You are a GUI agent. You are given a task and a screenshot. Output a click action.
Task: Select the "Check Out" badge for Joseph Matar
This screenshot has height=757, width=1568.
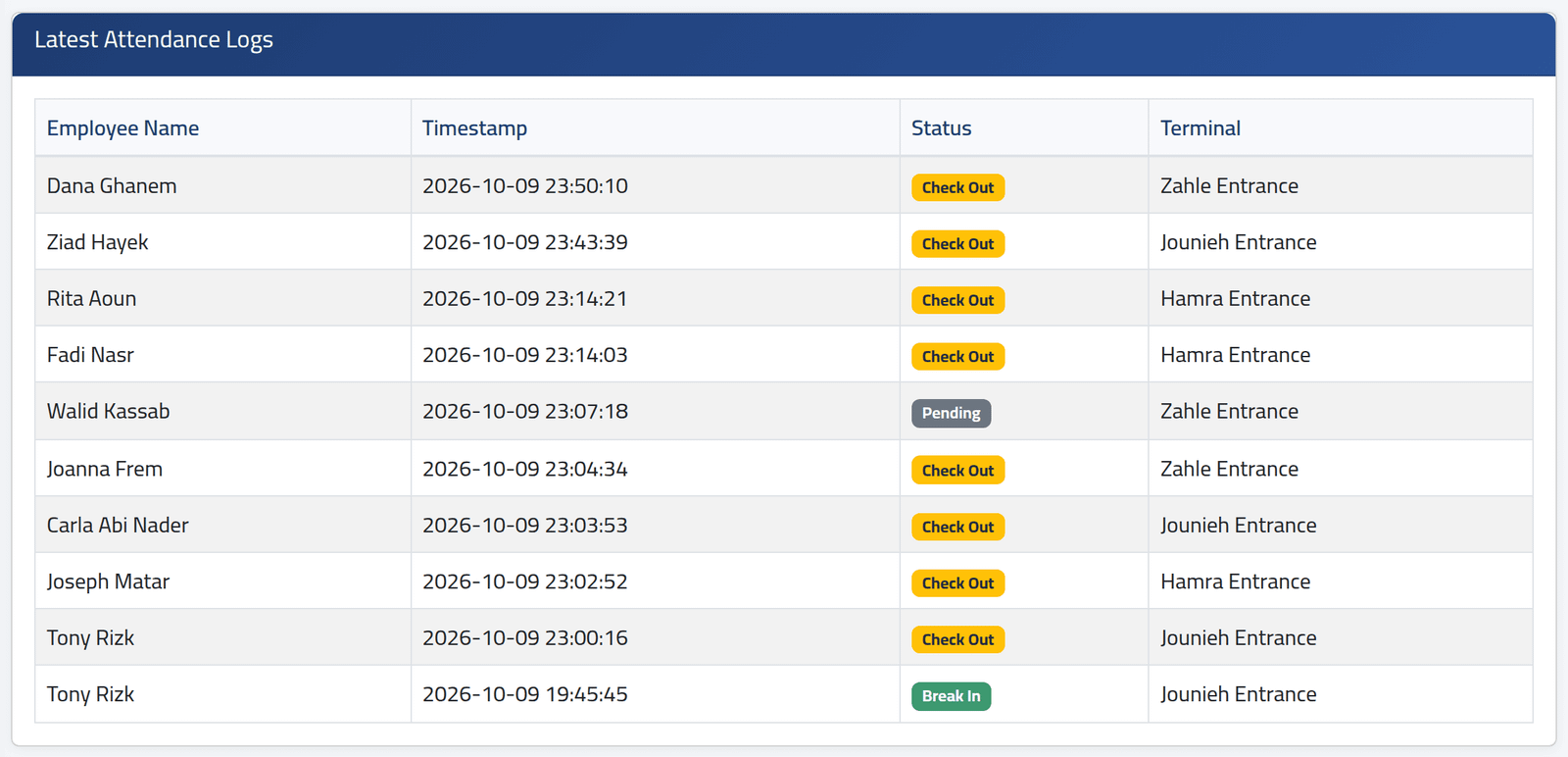pos(957,583)
